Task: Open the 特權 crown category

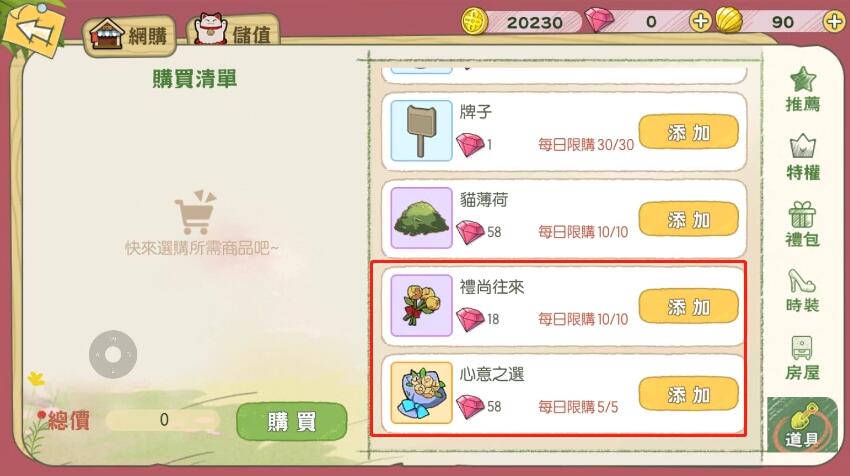Action: tap(803, 157)
